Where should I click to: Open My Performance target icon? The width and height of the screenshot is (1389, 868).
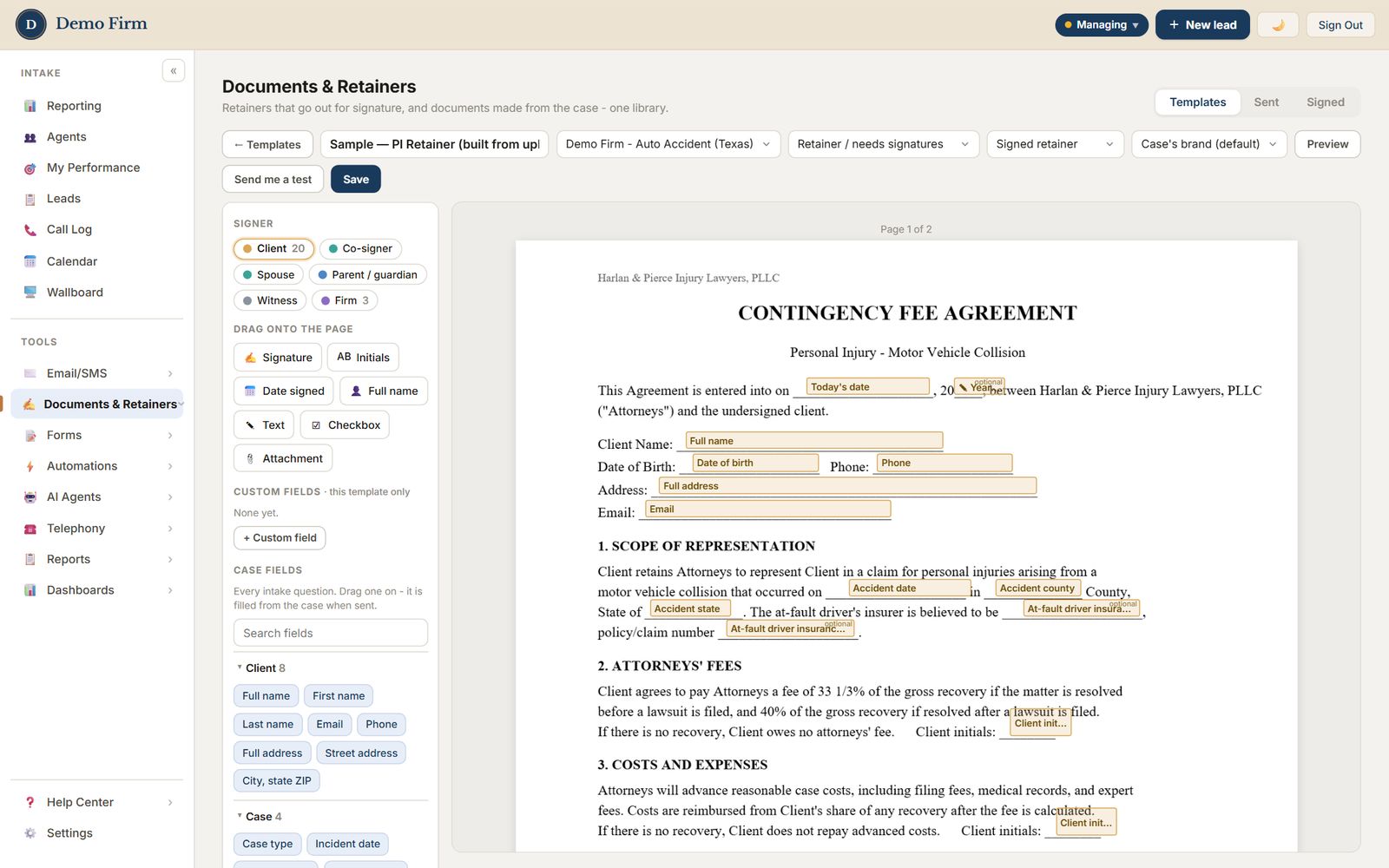[30, 168]
